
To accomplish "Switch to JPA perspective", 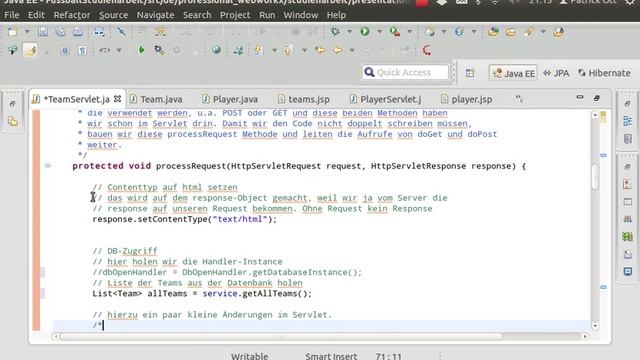I will (556, 73).
